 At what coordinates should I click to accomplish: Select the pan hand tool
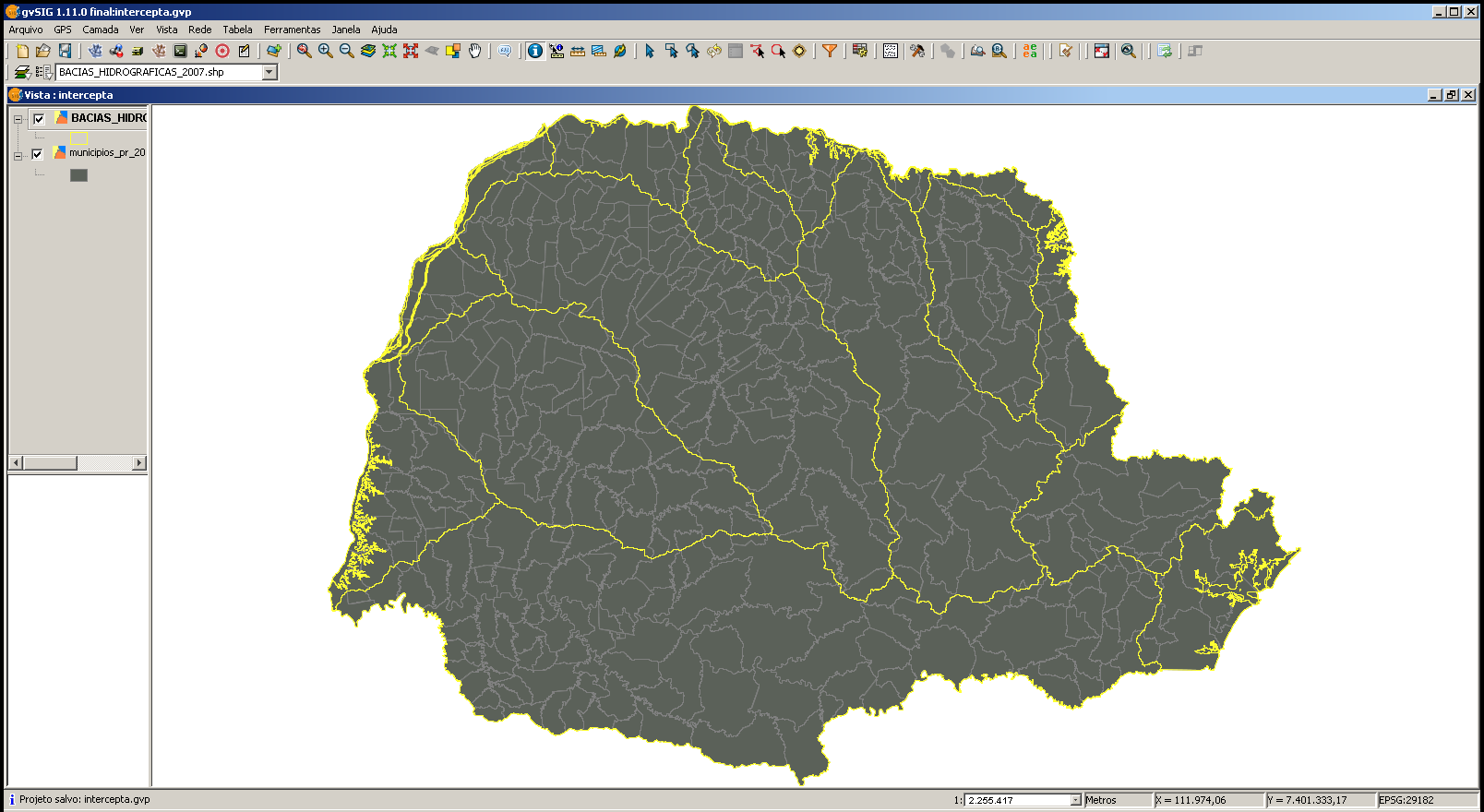474,51
